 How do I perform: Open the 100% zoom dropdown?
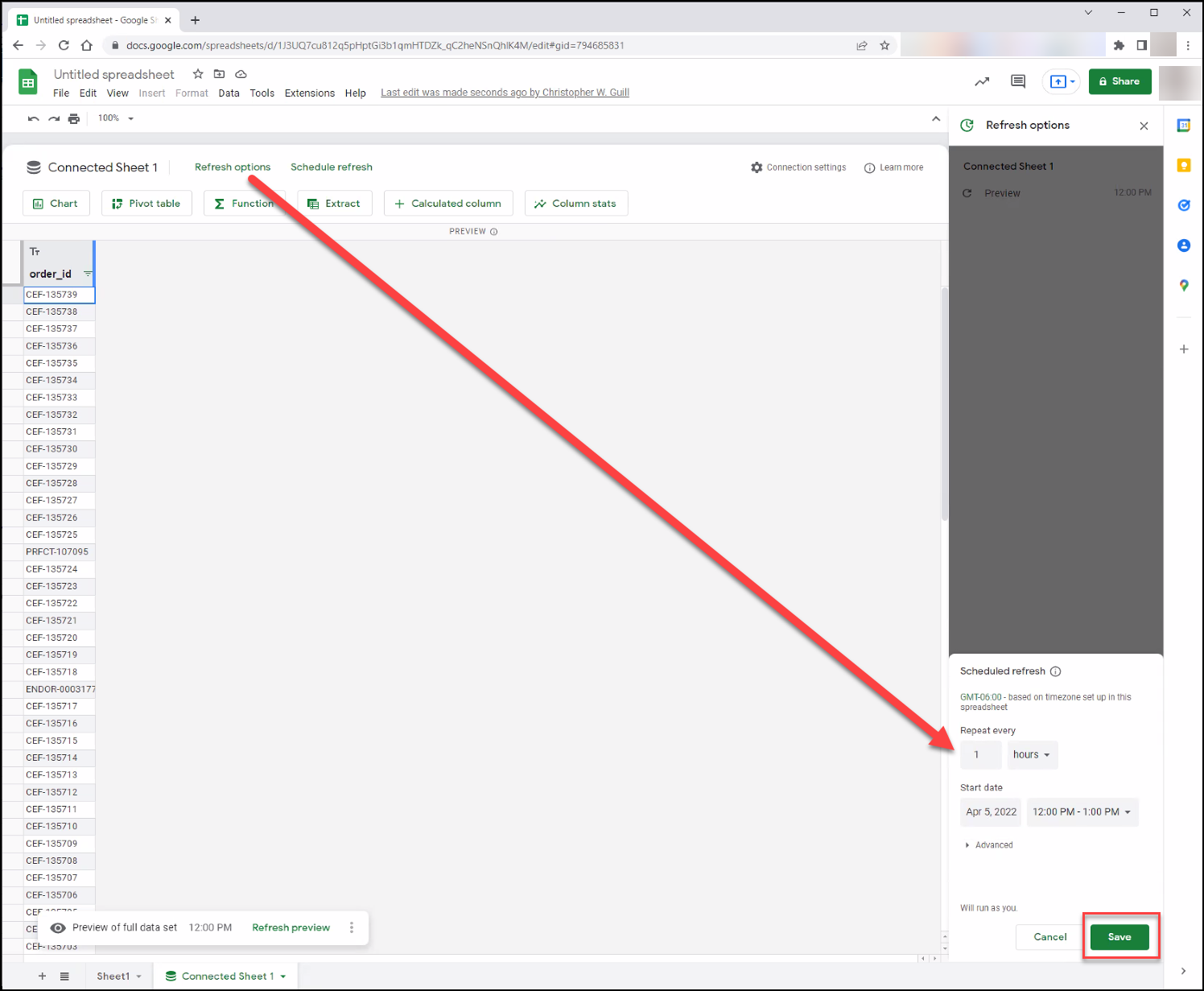coord(116,118)
